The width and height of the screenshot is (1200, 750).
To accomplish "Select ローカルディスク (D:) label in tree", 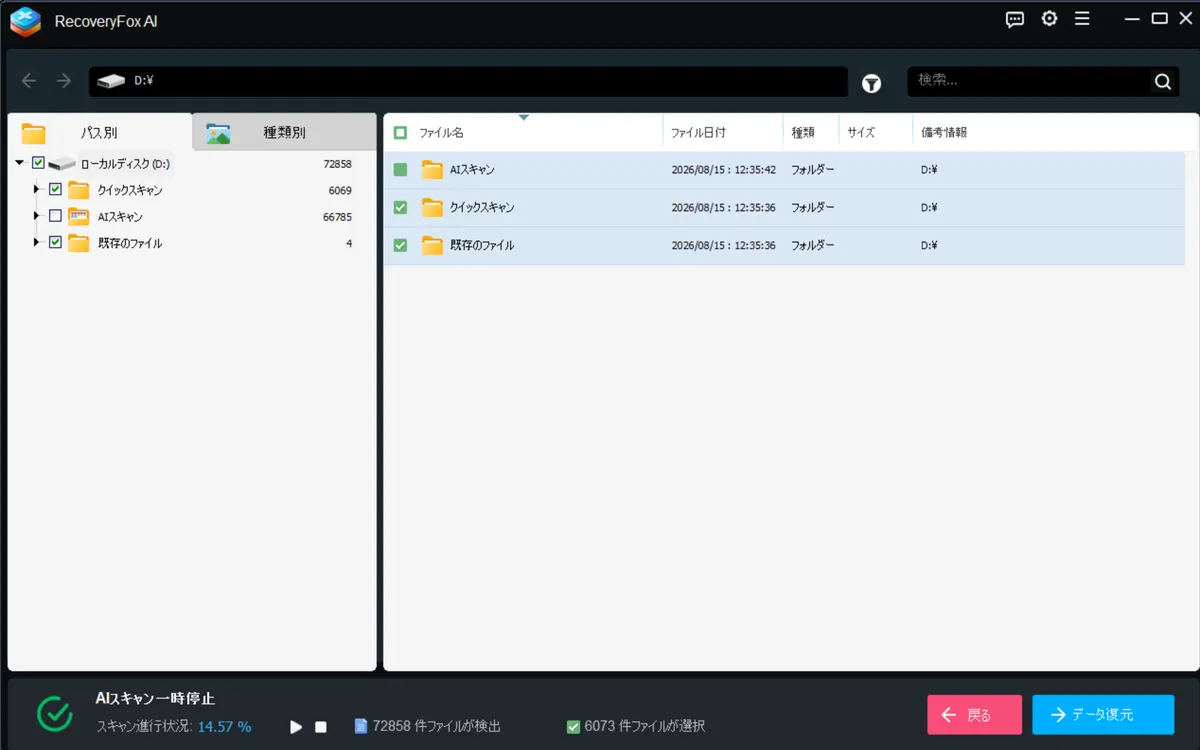I will [x=125, y=164].
